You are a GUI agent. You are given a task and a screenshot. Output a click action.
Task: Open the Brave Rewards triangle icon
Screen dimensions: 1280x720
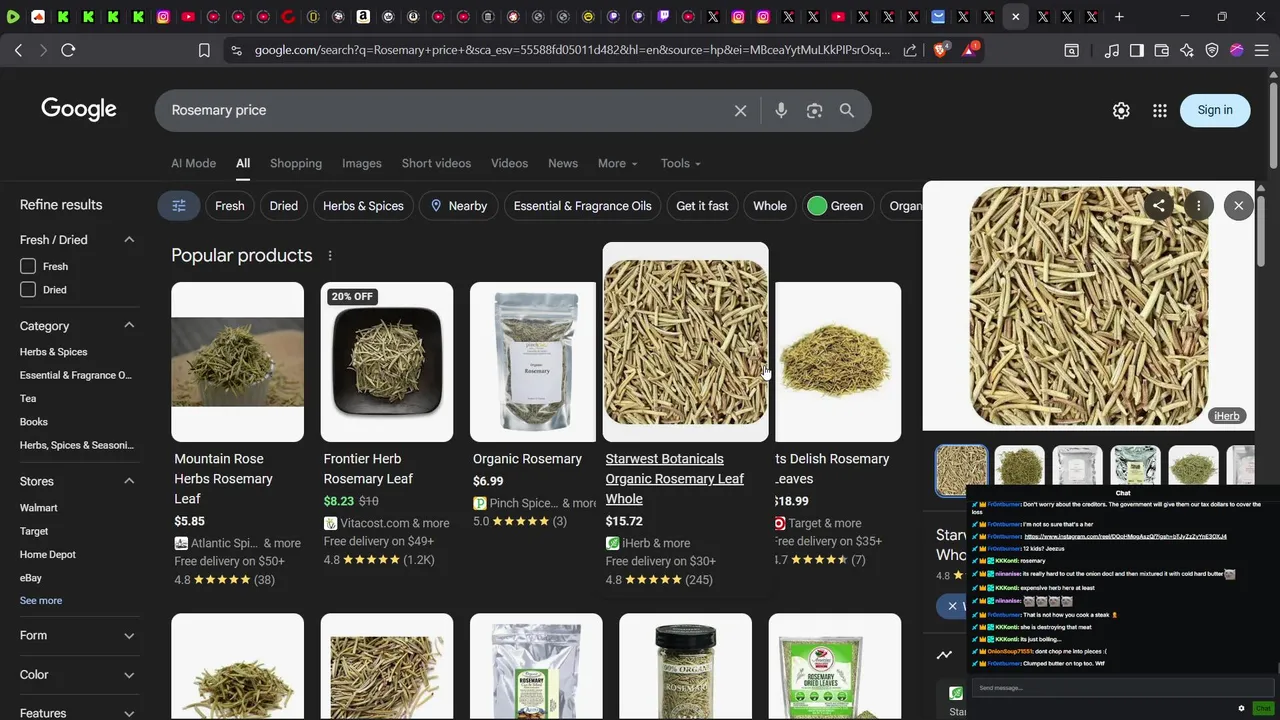click(970, 50)
